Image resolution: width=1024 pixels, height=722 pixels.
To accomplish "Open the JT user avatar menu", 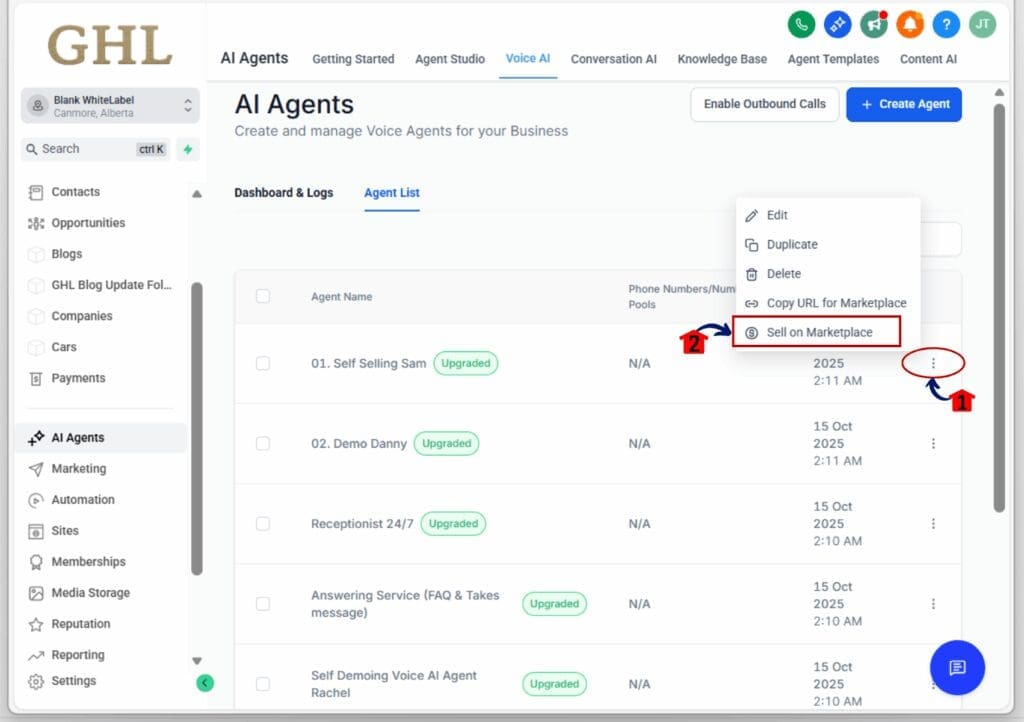I will point(982,25).
